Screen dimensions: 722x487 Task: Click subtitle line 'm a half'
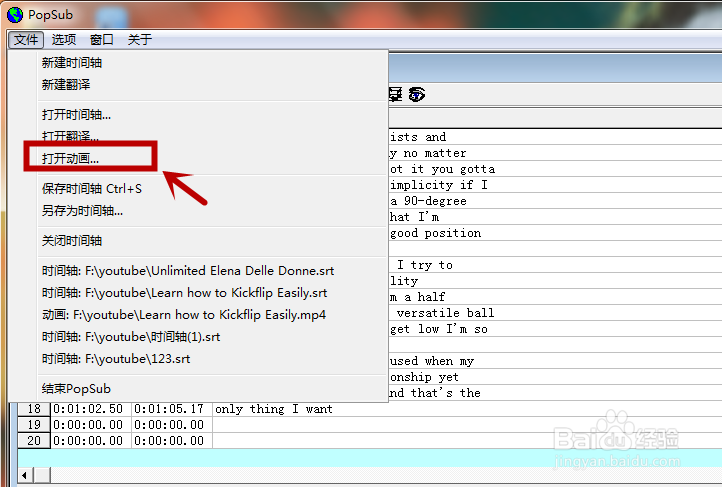(x=418, y=297)
